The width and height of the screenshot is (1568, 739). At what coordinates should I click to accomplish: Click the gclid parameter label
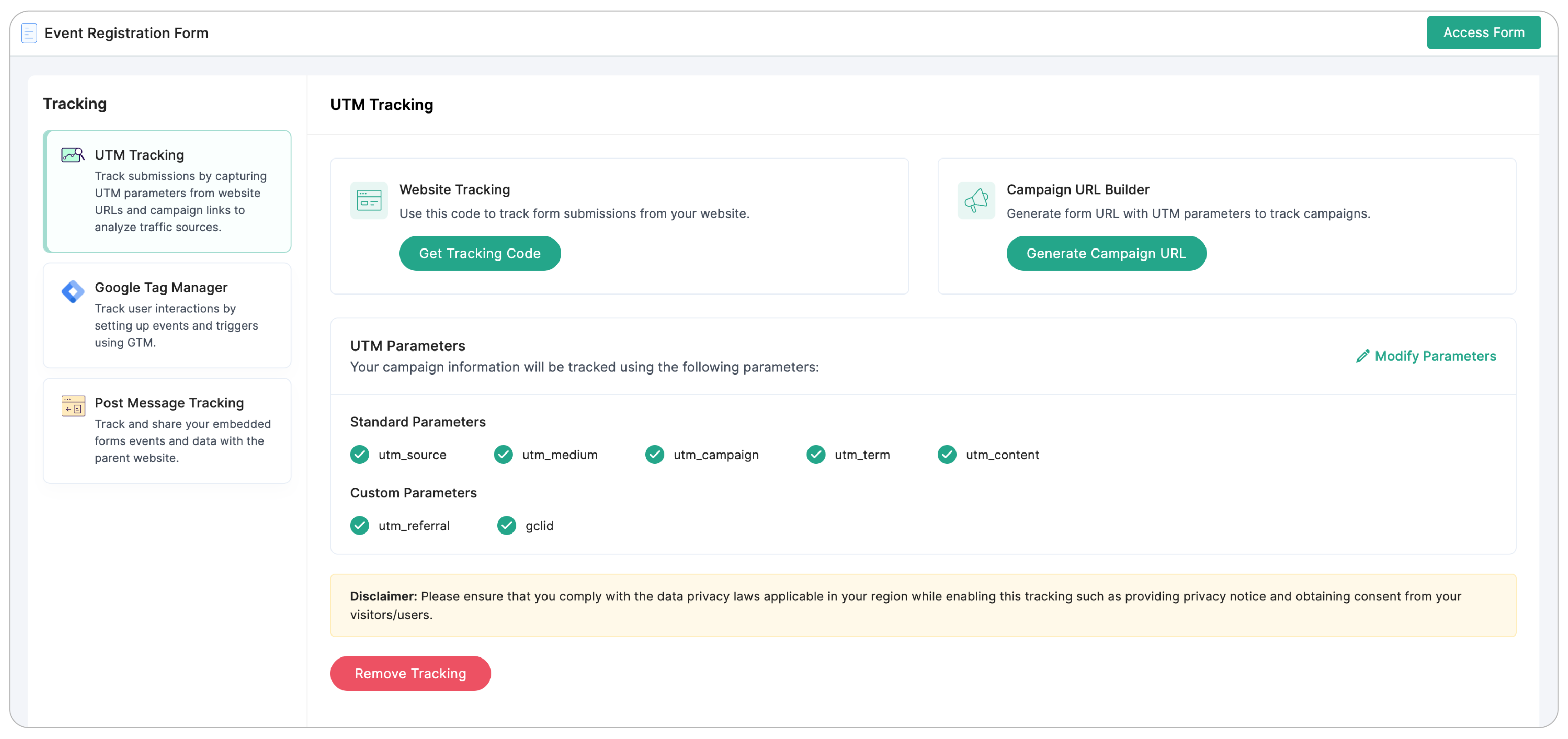(540, 526)
